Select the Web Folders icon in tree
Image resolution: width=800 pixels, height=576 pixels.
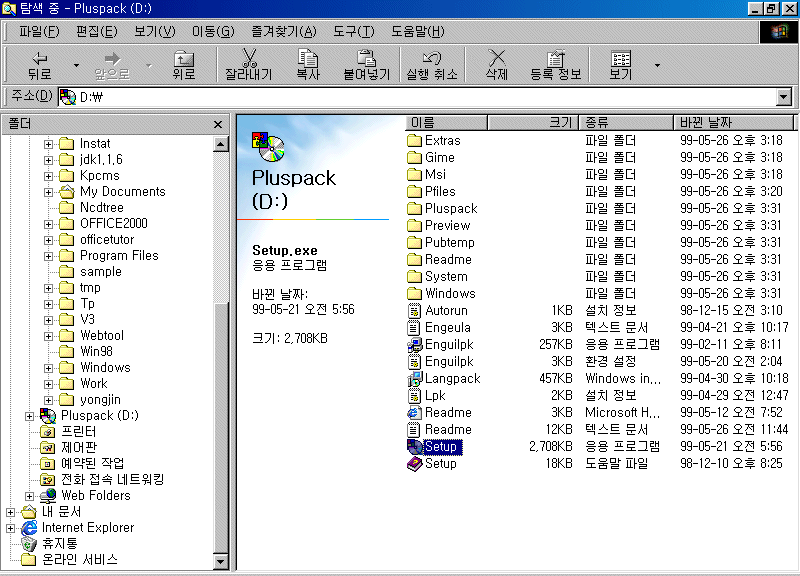pyautogui.click(x=48, y=495)
